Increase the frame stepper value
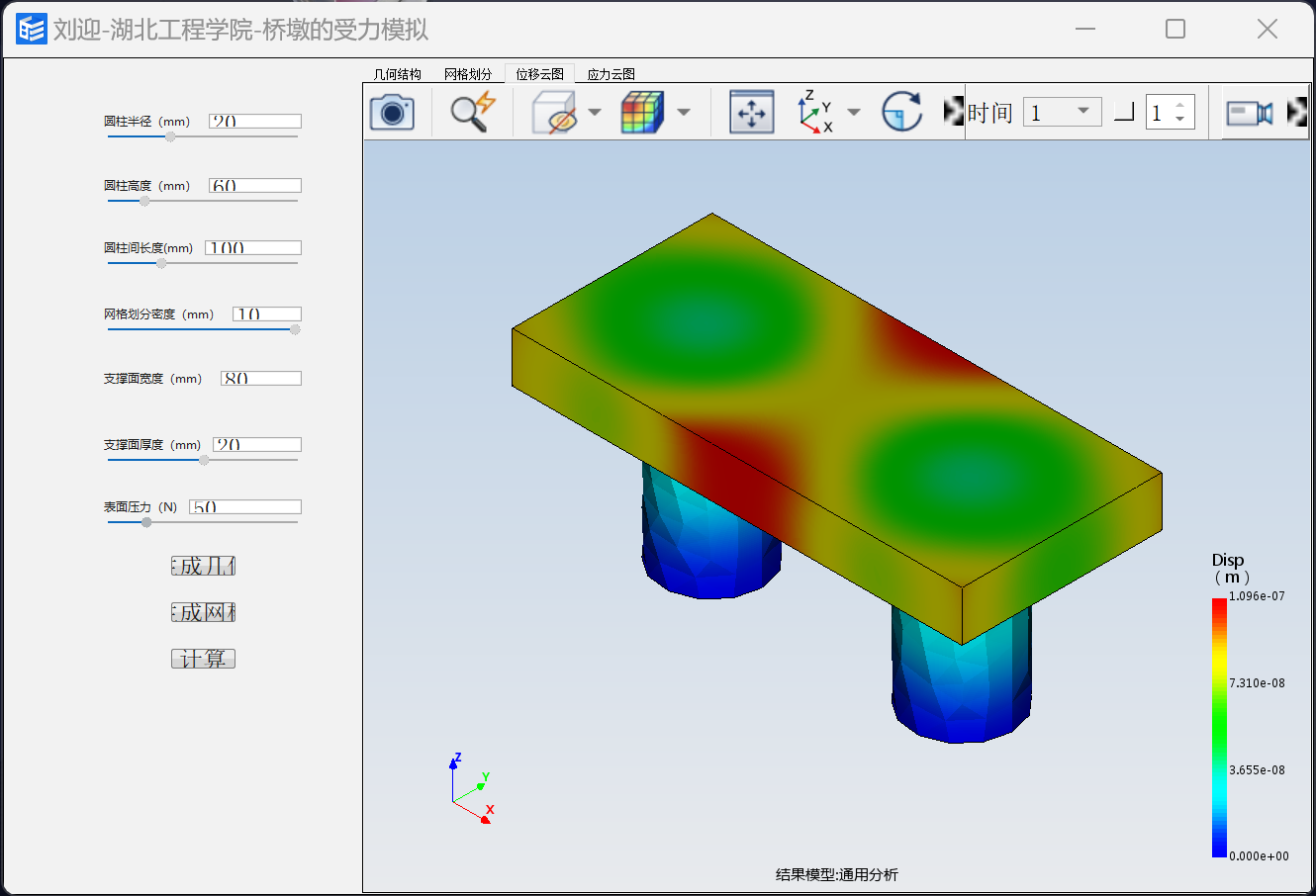 (1180, 105)
